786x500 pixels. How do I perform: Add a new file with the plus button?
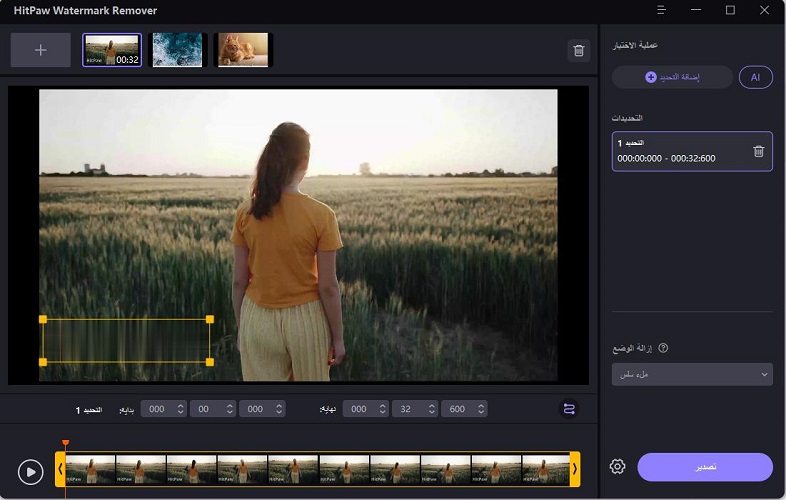(41, 50)
